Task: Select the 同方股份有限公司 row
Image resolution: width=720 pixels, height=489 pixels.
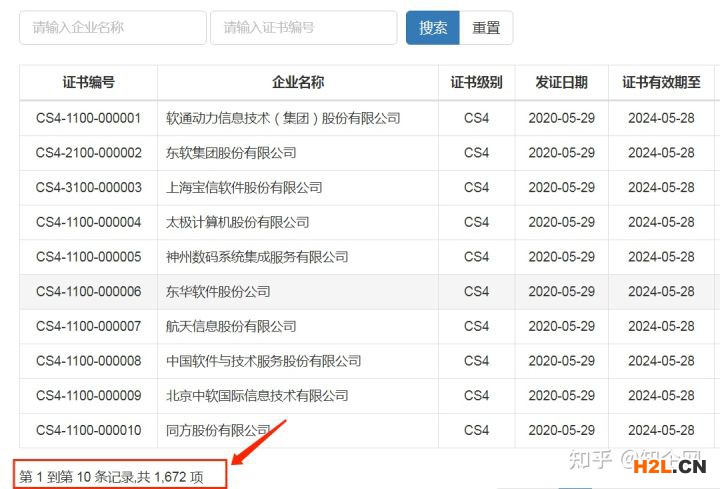Action: coord(218,430)
